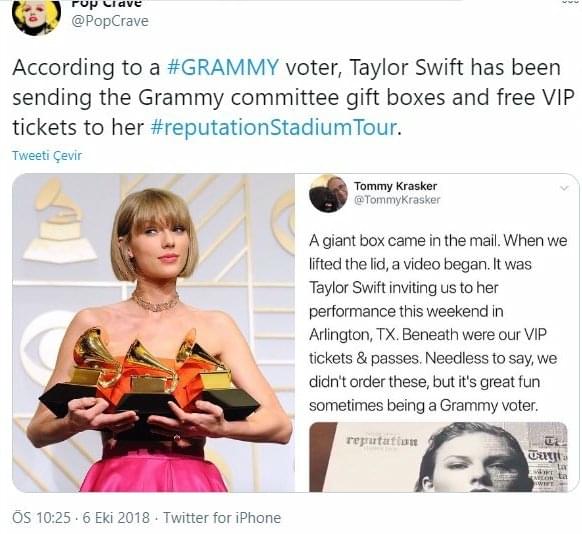Click the Grammy gramophone logo in photo
The image size is (582, 534).
[x=59, y=220]
